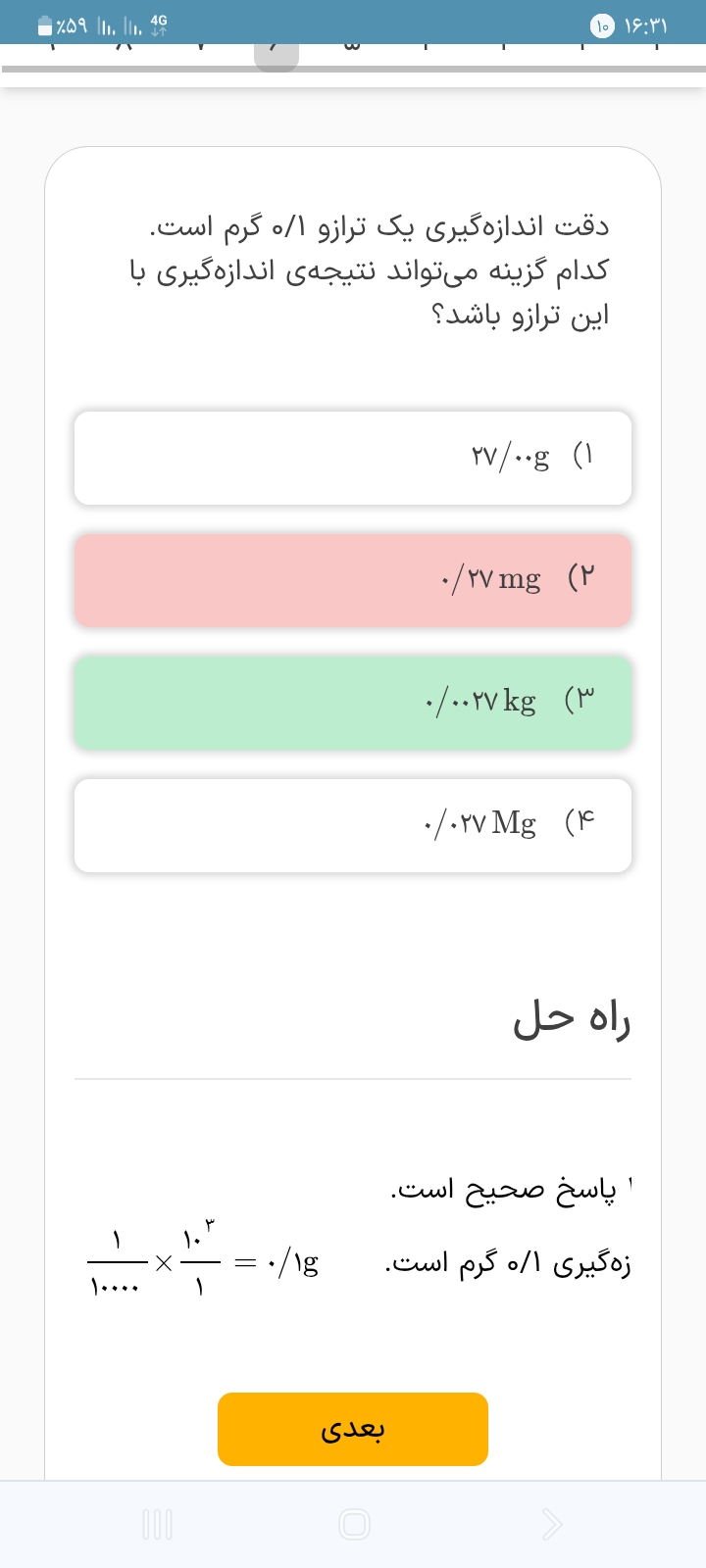Image resolution: width=706 pixels, height=1568 pixels.
Task: Tap the status bar clock ۱۶:۳۱
Action: 652,26
